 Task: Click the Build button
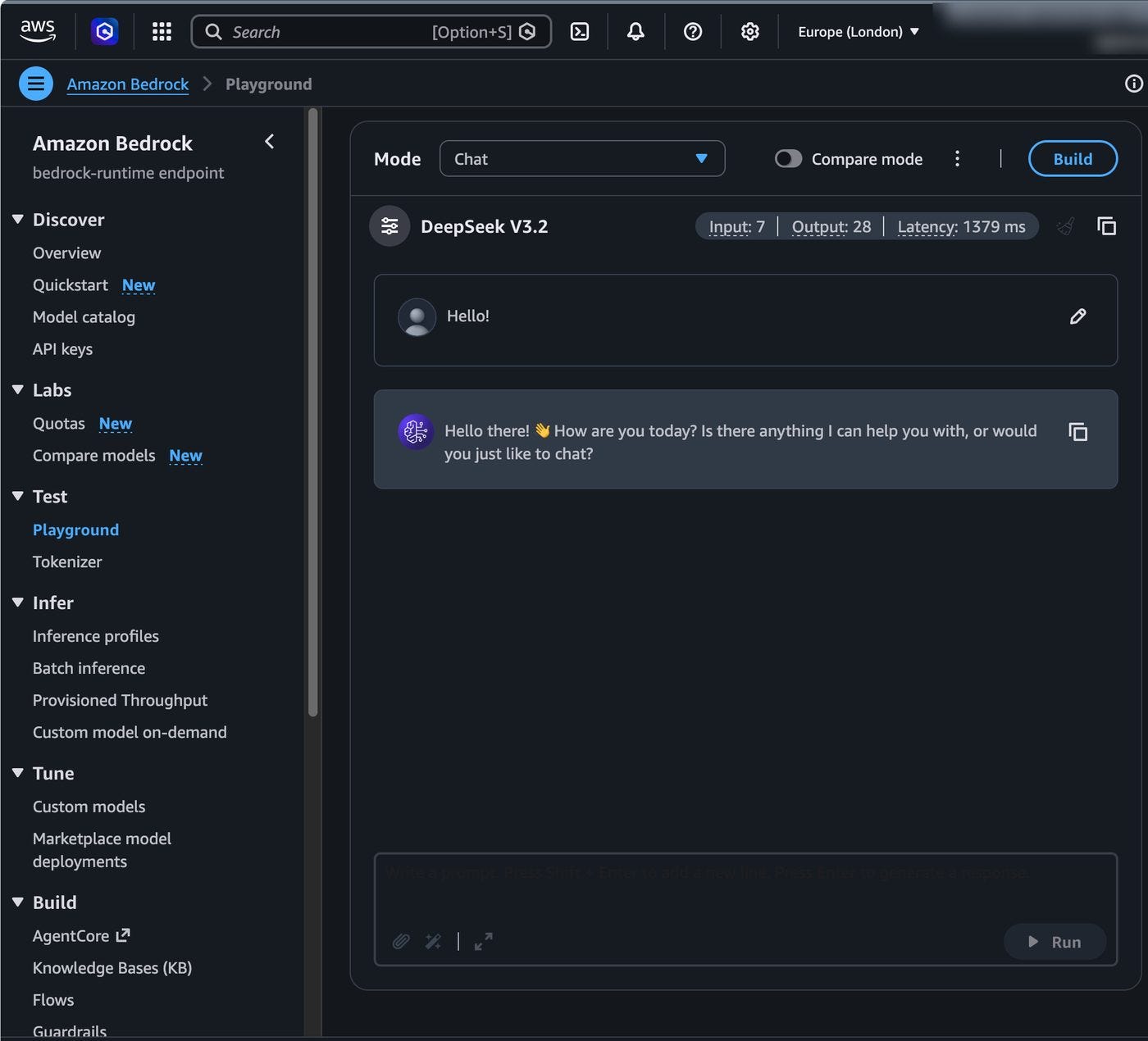(1073, 159)
